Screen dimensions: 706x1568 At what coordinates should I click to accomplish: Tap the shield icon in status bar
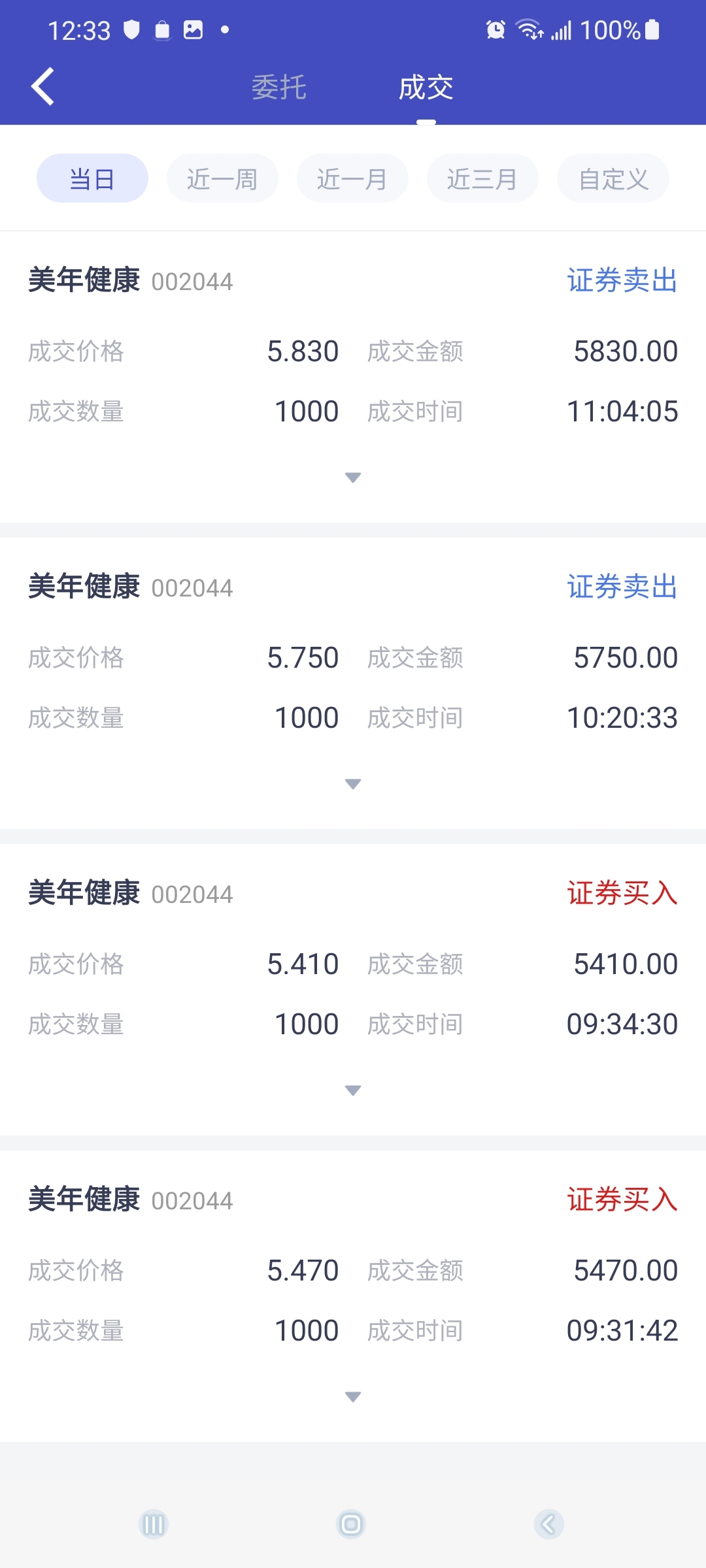[132, 30]
